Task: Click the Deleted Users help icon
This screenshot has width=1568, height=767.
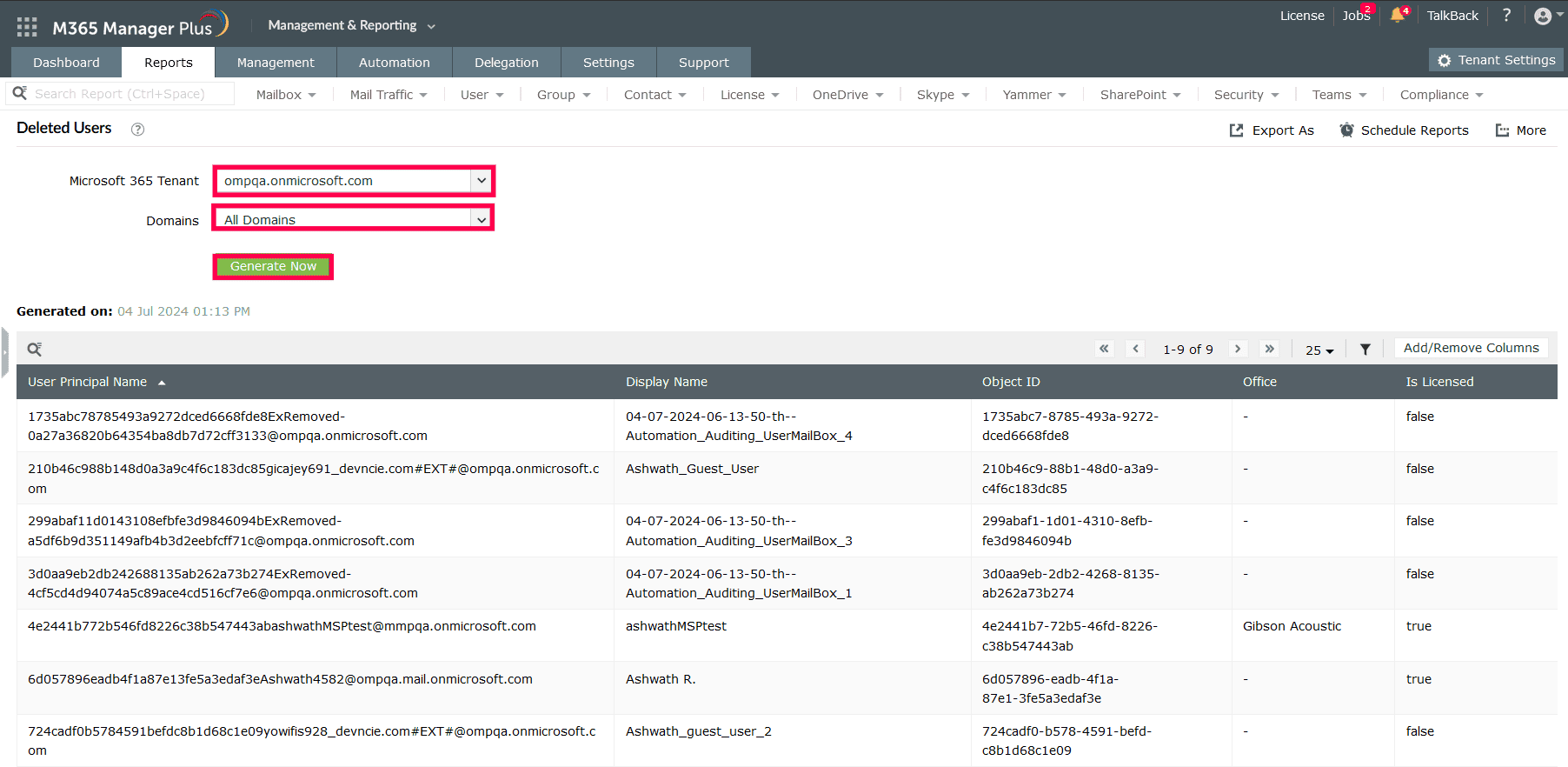Action: coord(137,129)
